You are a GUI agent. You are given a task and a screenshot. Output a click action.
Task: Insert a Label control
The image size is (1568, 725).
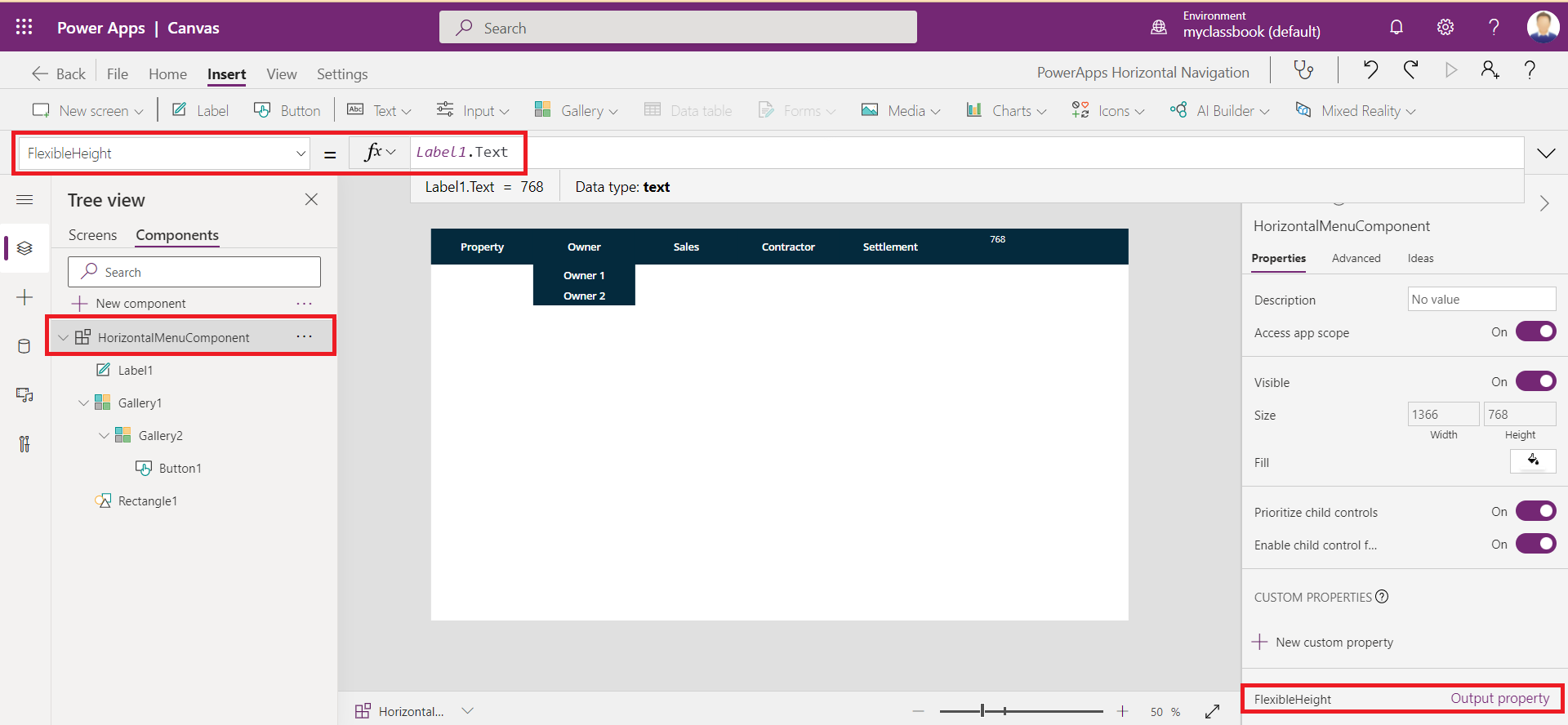coord(200,110)
